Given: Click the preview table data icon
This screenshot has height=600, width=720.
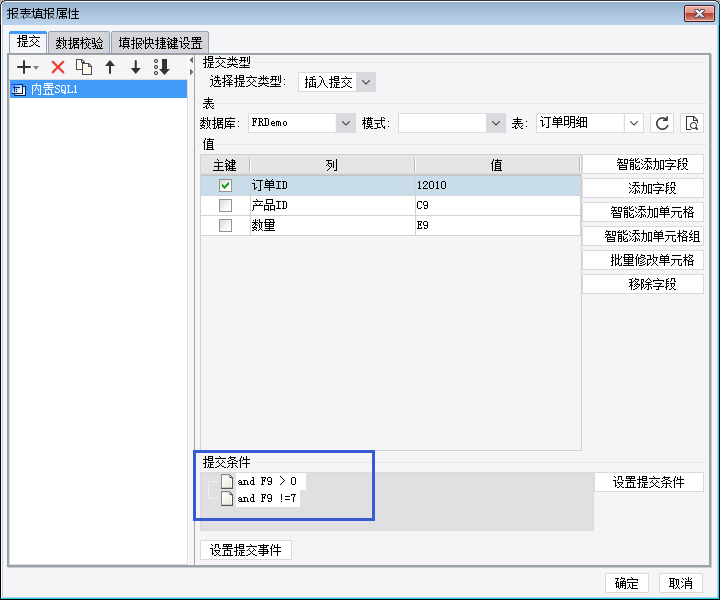Looking at the screenshot, I should click(x=692, y=123).
